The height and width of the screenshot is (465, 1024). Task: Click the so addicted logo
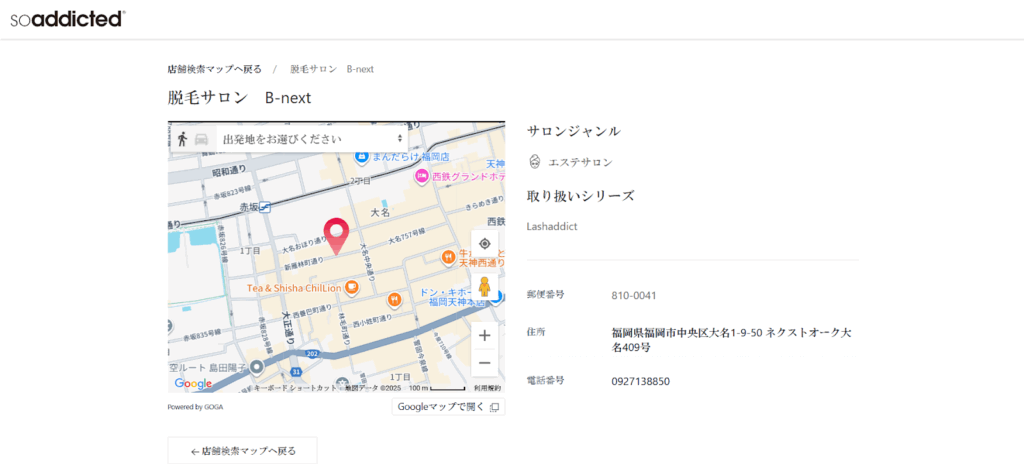pos(68,18)
